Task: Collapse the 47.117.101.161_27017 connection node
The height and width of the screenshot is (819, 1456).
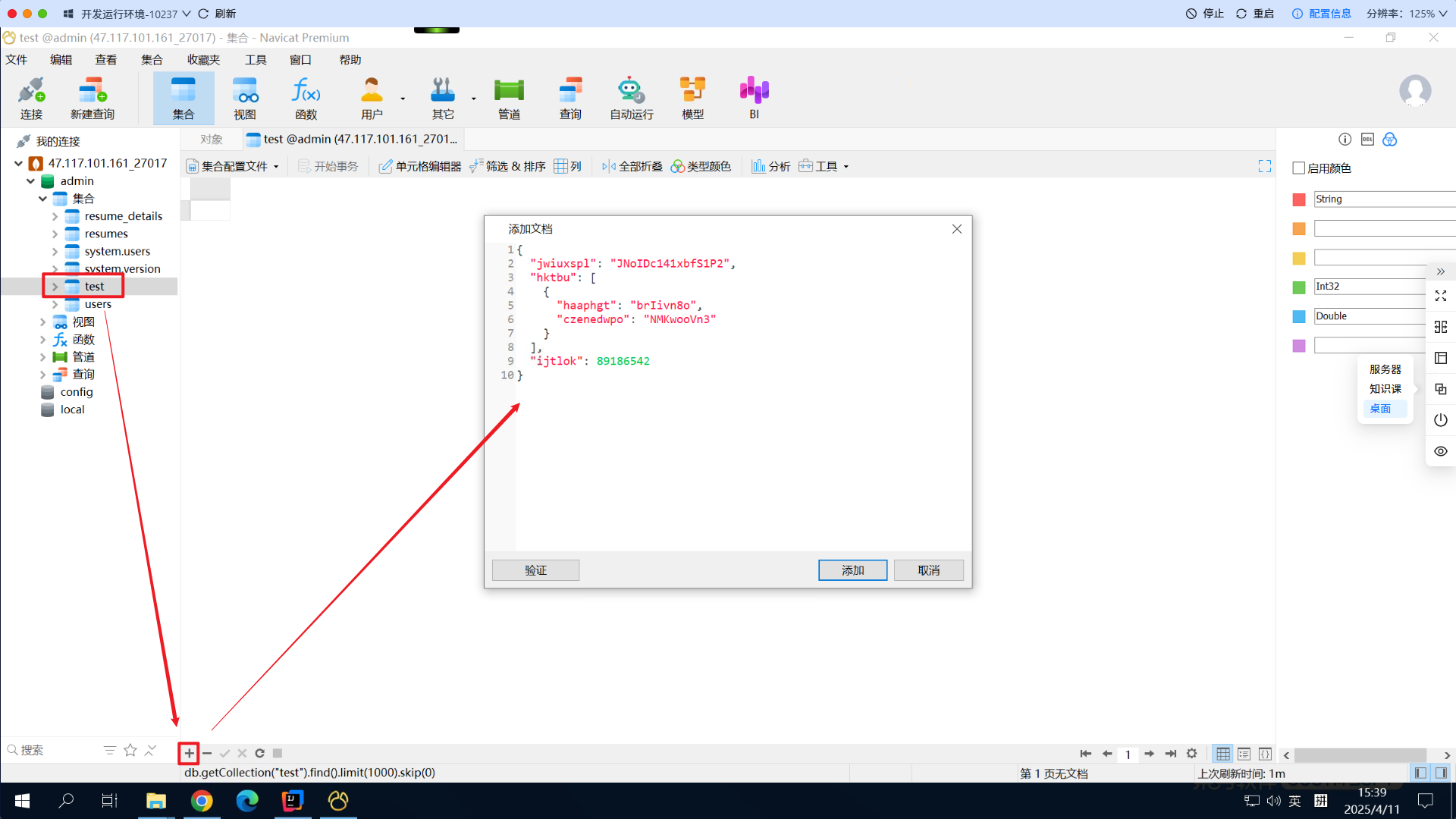Action: (18, 163)
